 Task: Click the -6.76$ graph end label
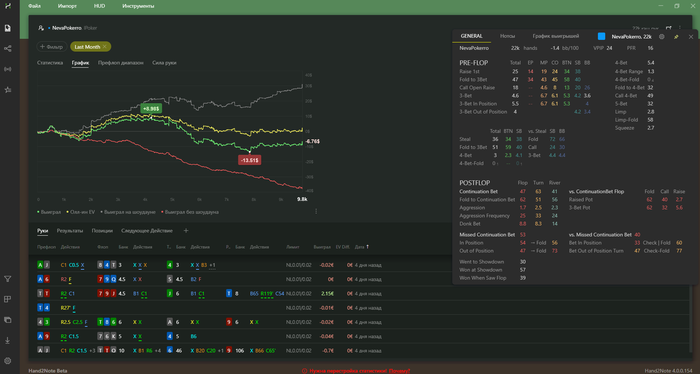click(x=312, y=141)
